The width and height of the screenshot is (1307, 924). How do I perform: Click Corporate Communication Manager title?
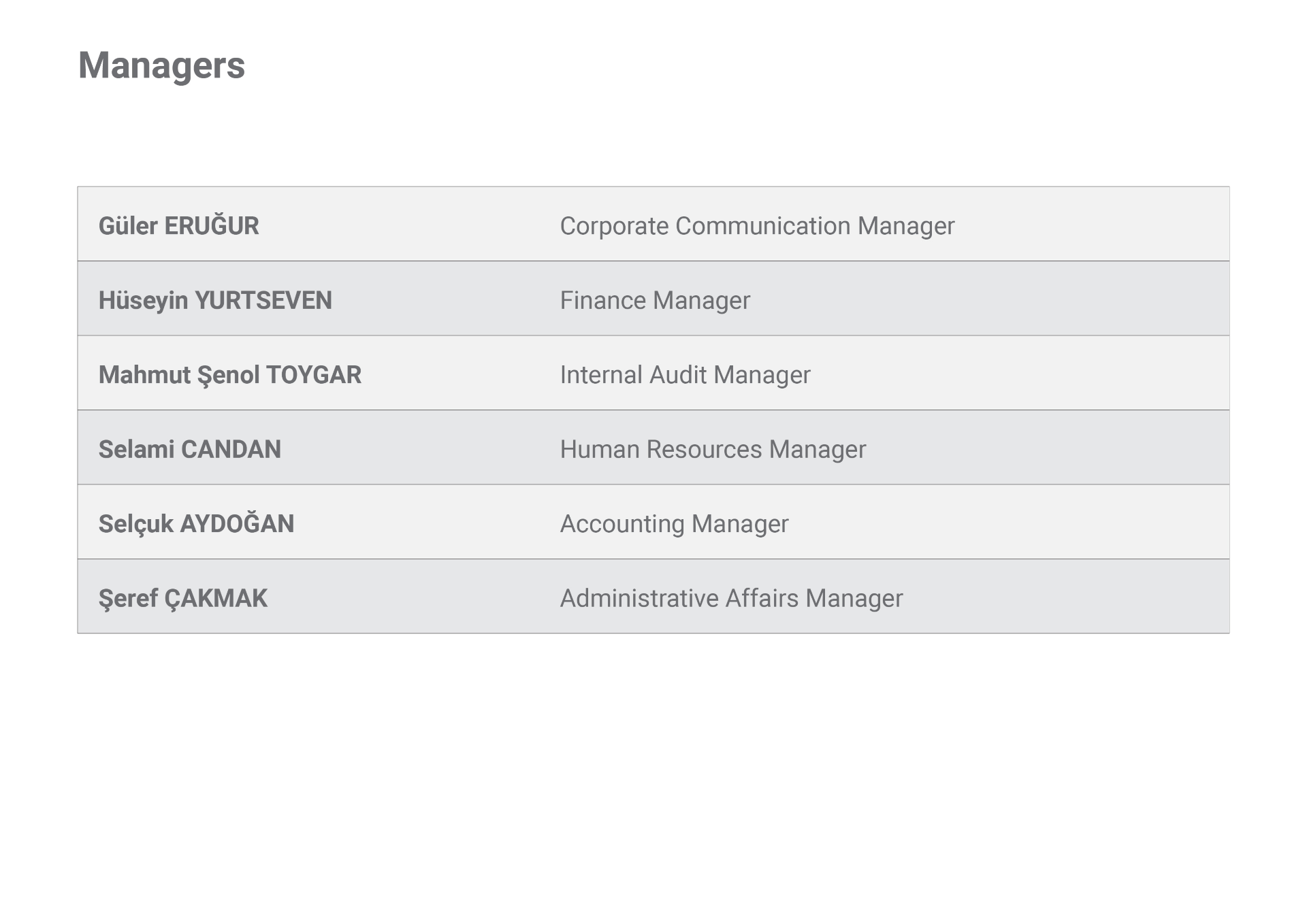pyautogui.click(x=757, y=226)
